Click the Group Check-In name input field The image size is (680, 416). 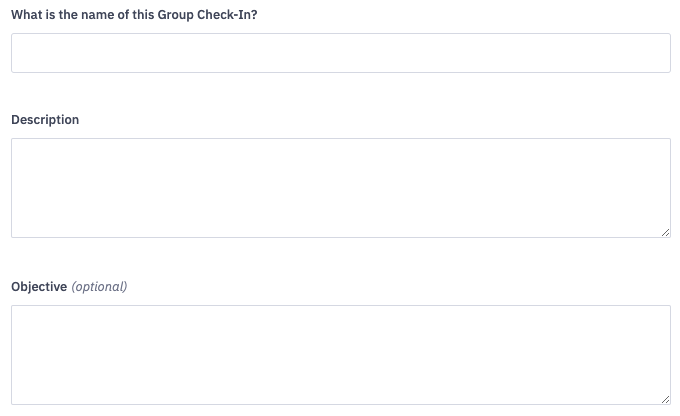pyautogui.click(x=340, y=53)
